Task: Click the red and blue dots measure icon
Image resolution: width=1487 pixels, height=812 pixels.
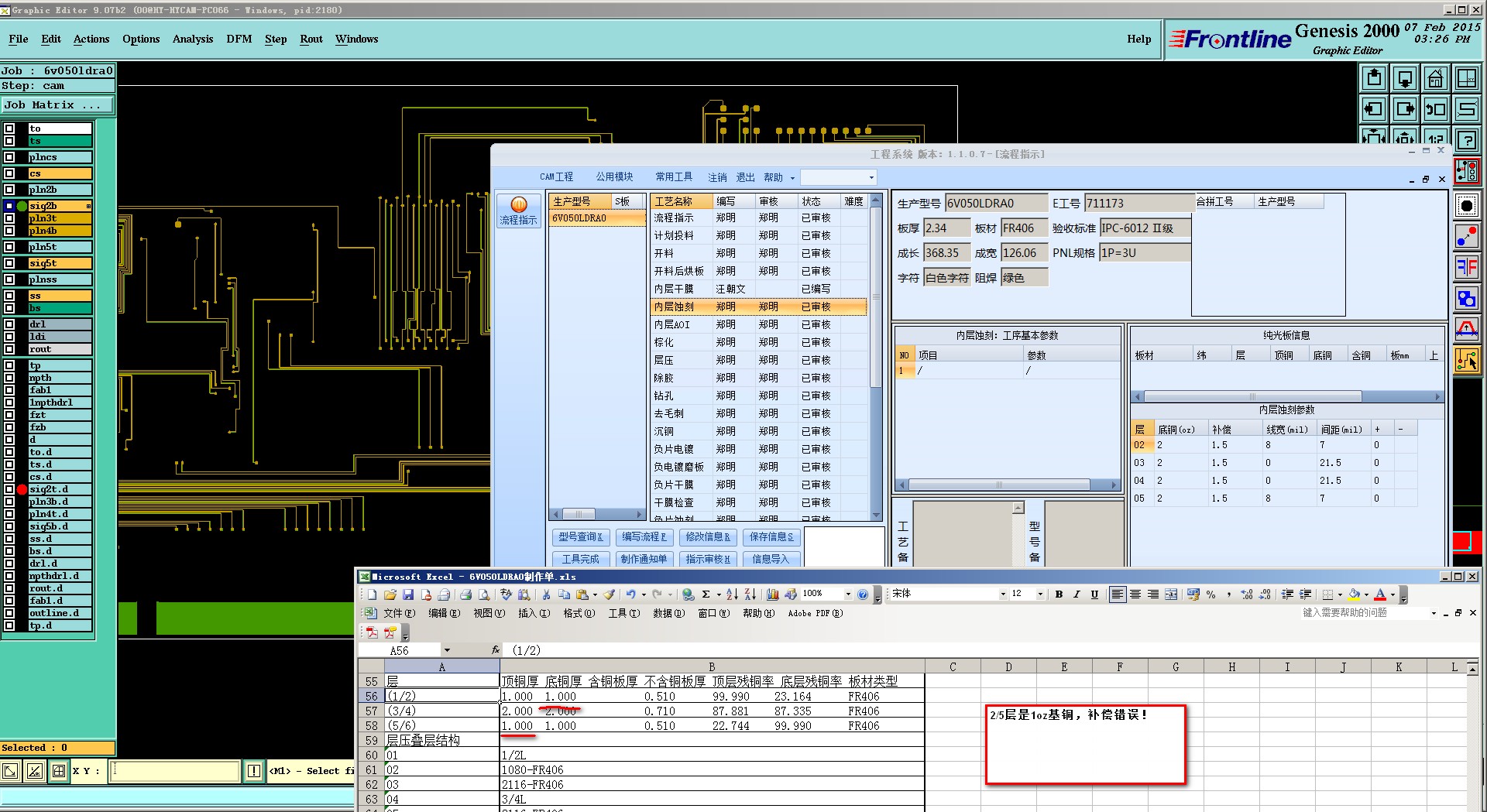Action: (x=1467, y=237)
